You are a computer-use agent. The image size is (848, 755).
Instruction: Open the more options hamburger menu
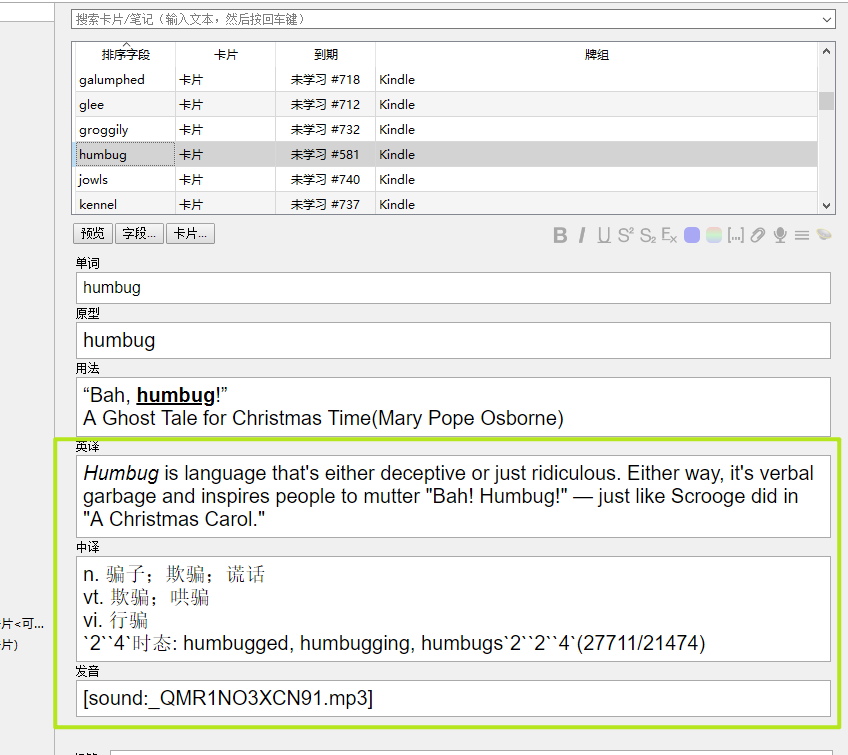(802, 235)
